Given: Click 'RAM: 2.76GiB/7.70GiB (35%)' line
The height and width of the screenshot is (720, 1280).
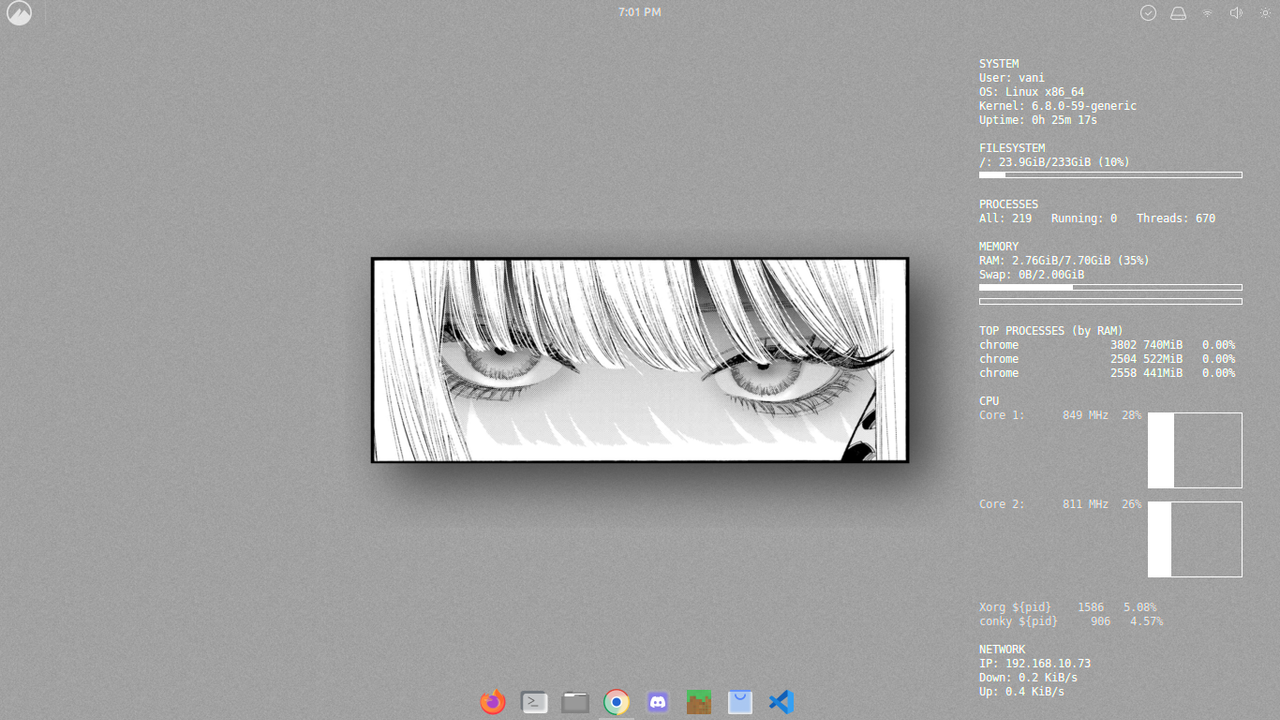Looking at the screenshot, I should click(x=1064, y=260).
